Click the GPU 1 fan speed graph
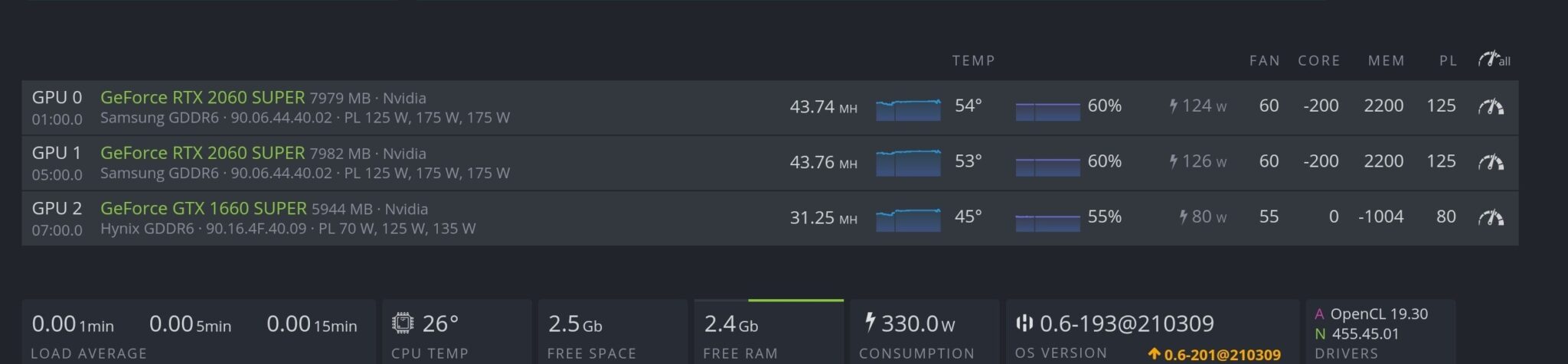The image size is (1568, 364). [1047, 165]
